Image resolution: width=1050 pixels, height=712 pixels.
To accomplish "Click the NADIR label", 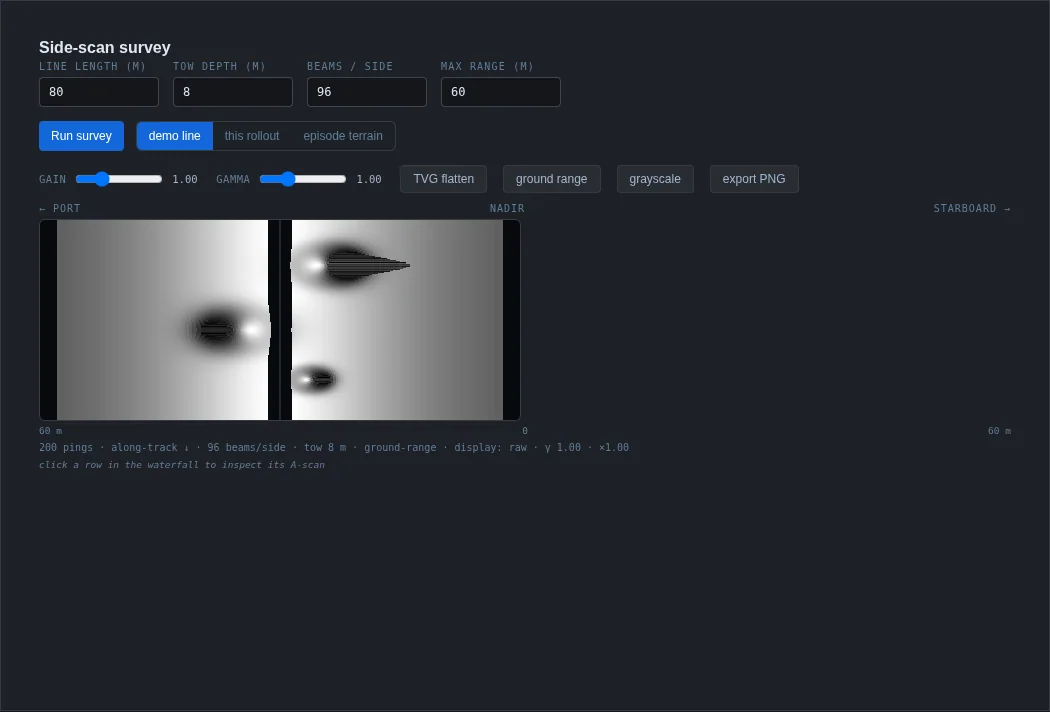I will coord(507,208).
